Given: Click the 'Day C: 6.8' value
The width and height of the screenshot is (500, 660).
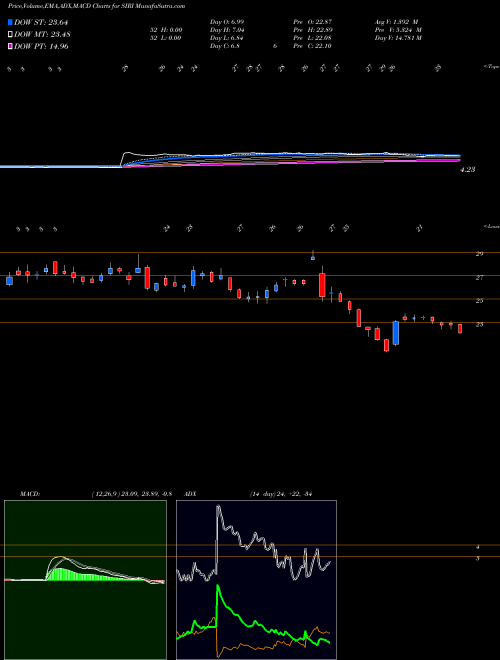Looking at the screenshot, I should (x=225, y=46).
